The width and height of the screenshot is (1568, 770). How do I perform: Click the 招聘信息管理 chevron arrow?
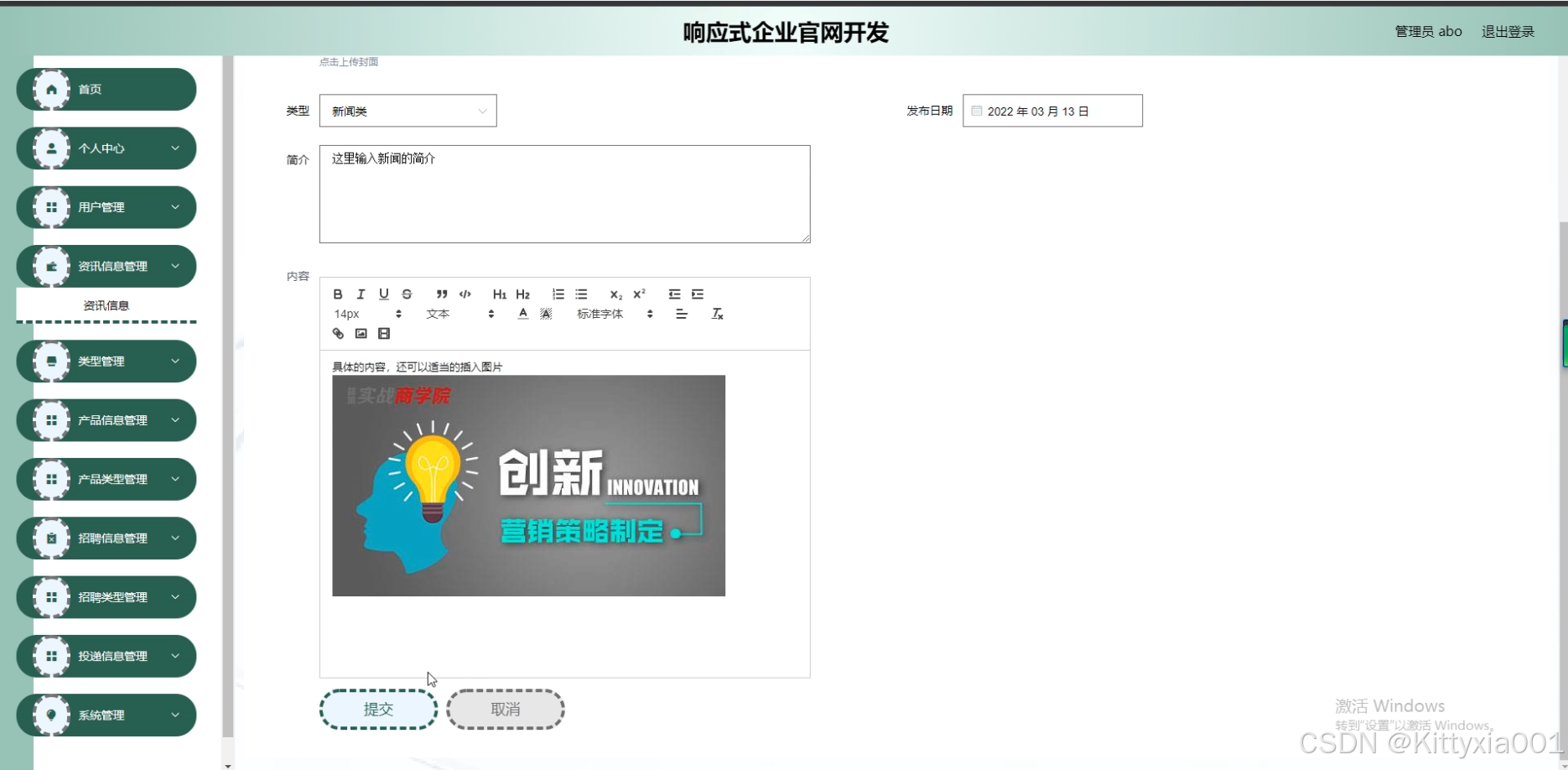pyautogui.click(x=175, y=538)
